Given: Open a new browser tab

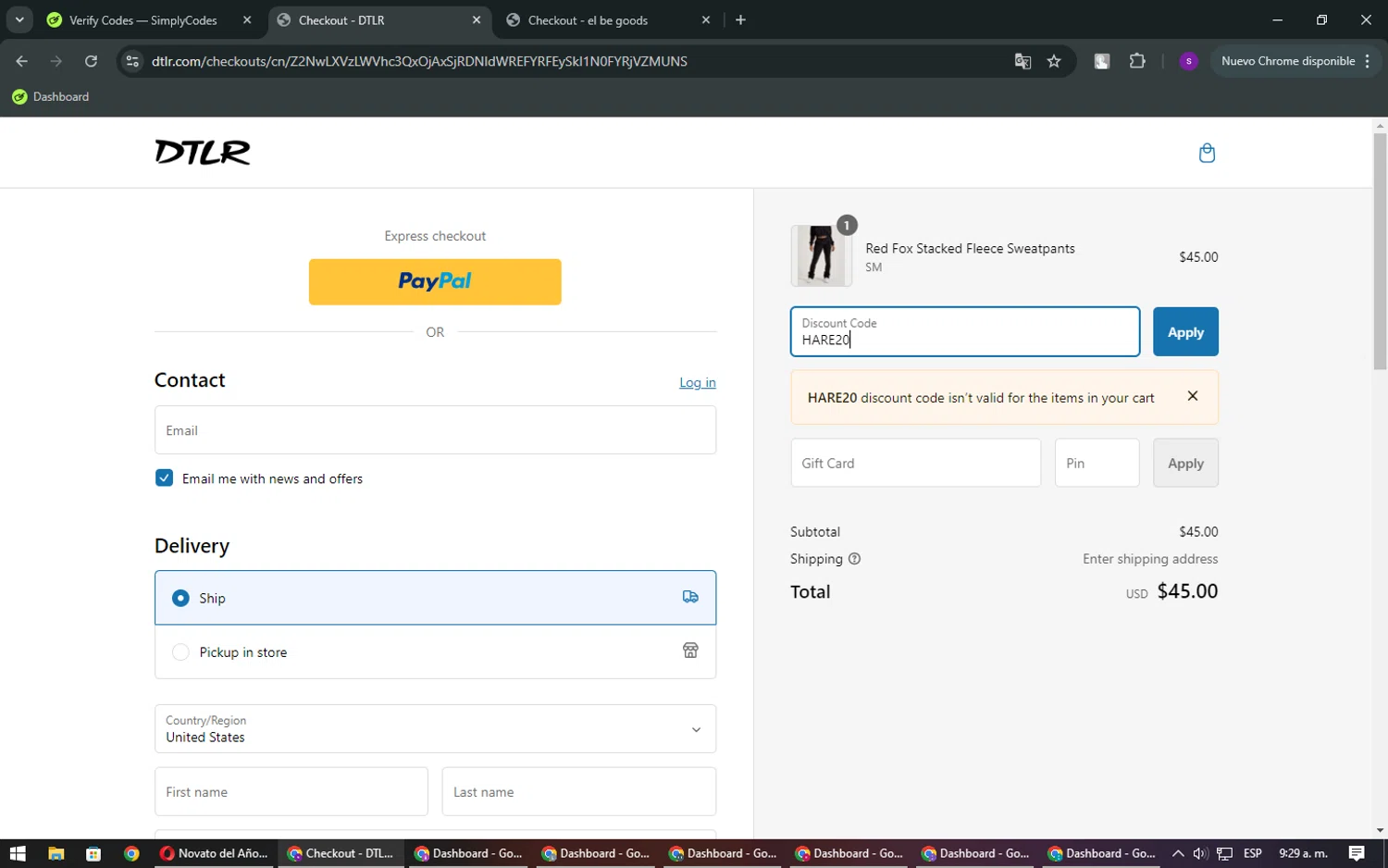Looking at the screenshot, I should pyautogui.click(x=740, y=19).
